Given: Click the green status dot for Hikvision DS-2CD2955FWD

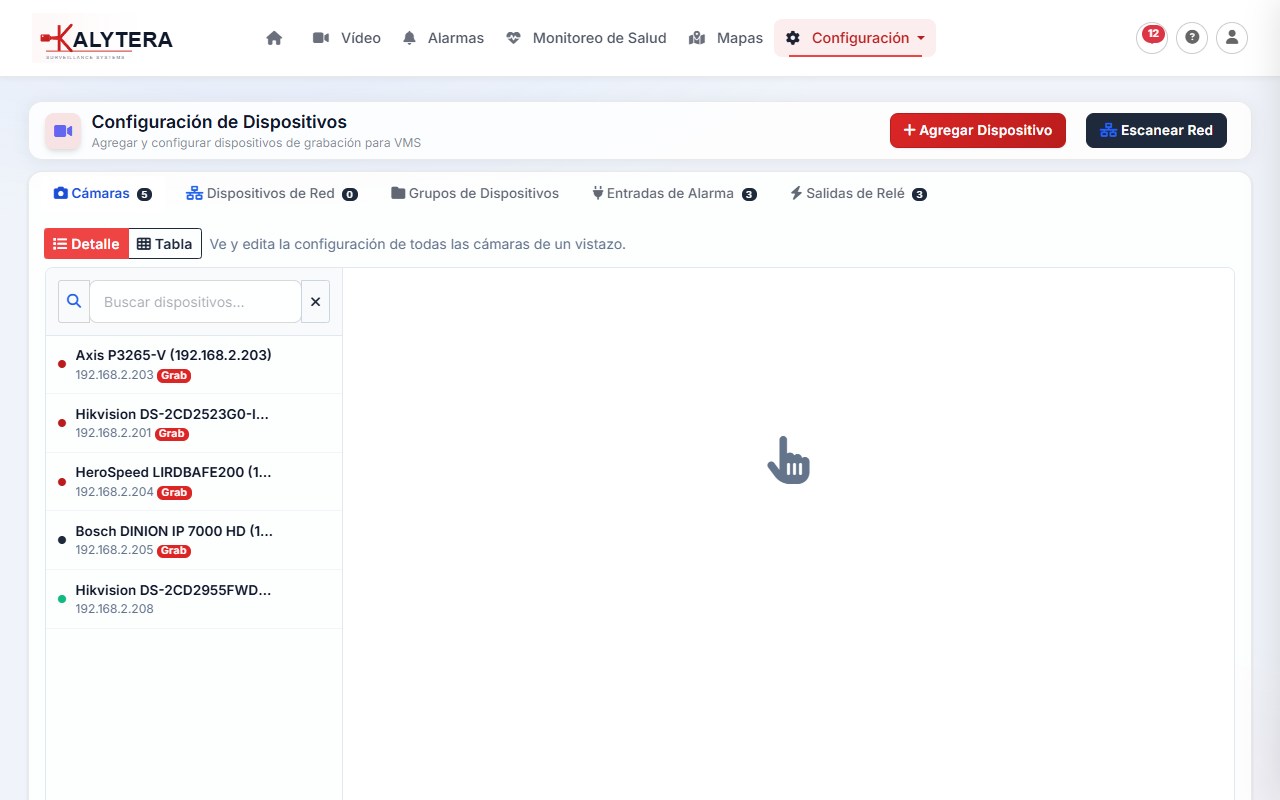Looking at the screenshot, I should pos(62,599).
